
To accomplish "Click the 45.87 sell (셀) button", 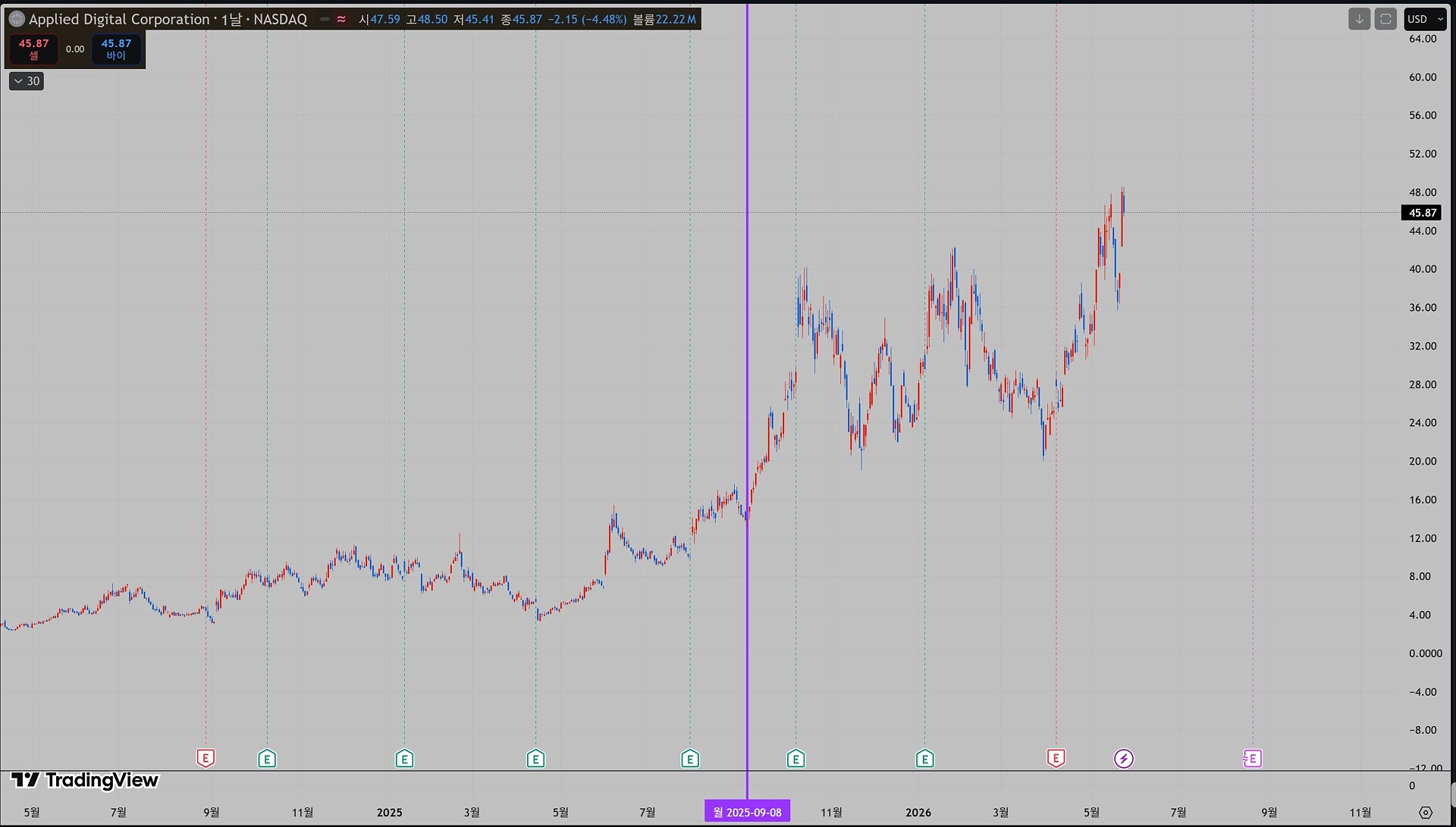I will (x=33, y=49).
